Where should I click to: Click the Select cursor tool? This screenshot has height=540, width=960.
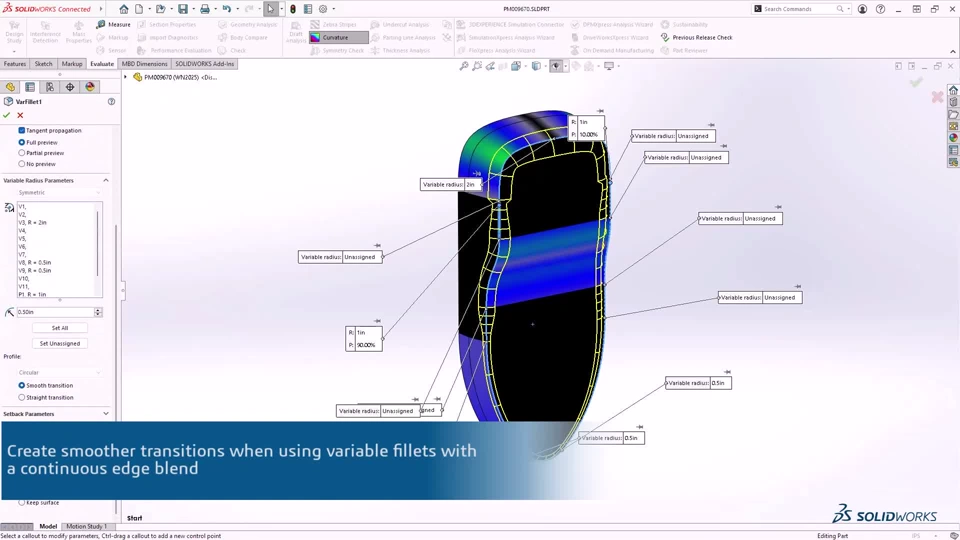[x=270, y=9]
